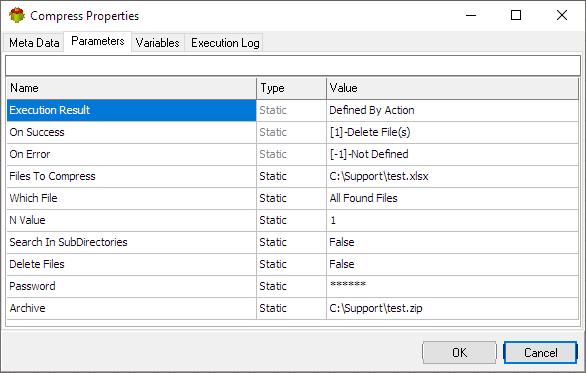Click the empty field above the table

293,65
